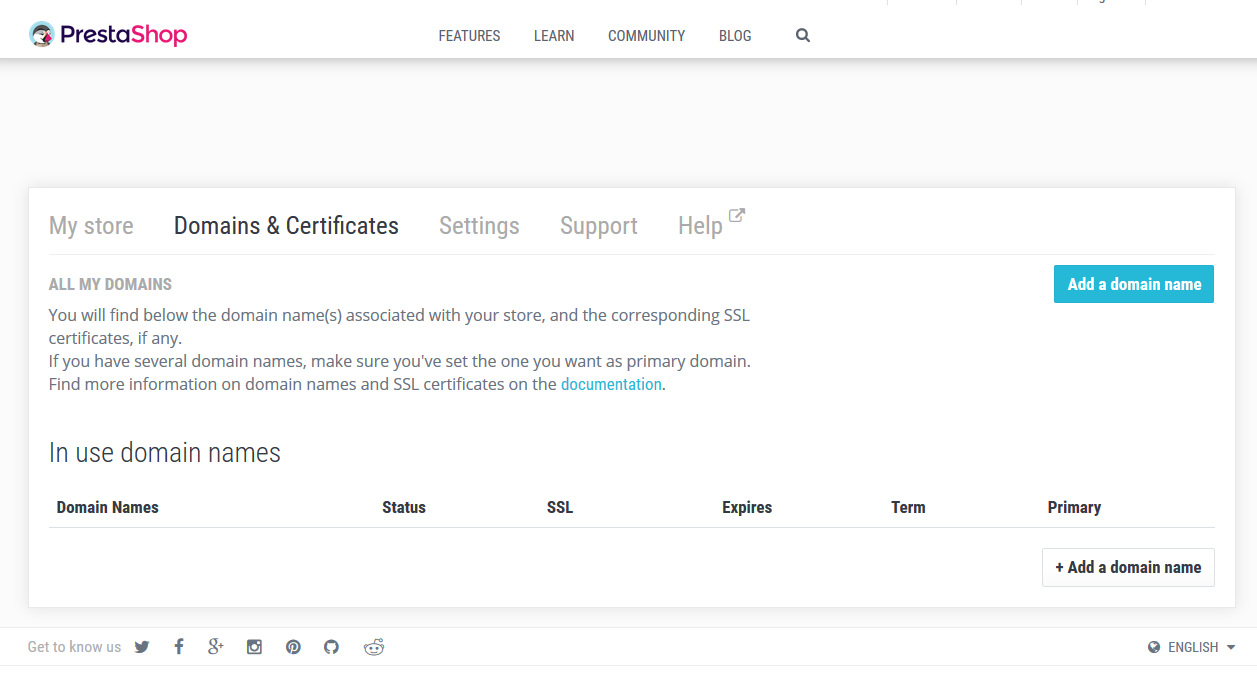The image size is (1257, 682).
Task: Select the Support tab
Action: [598, 226]
